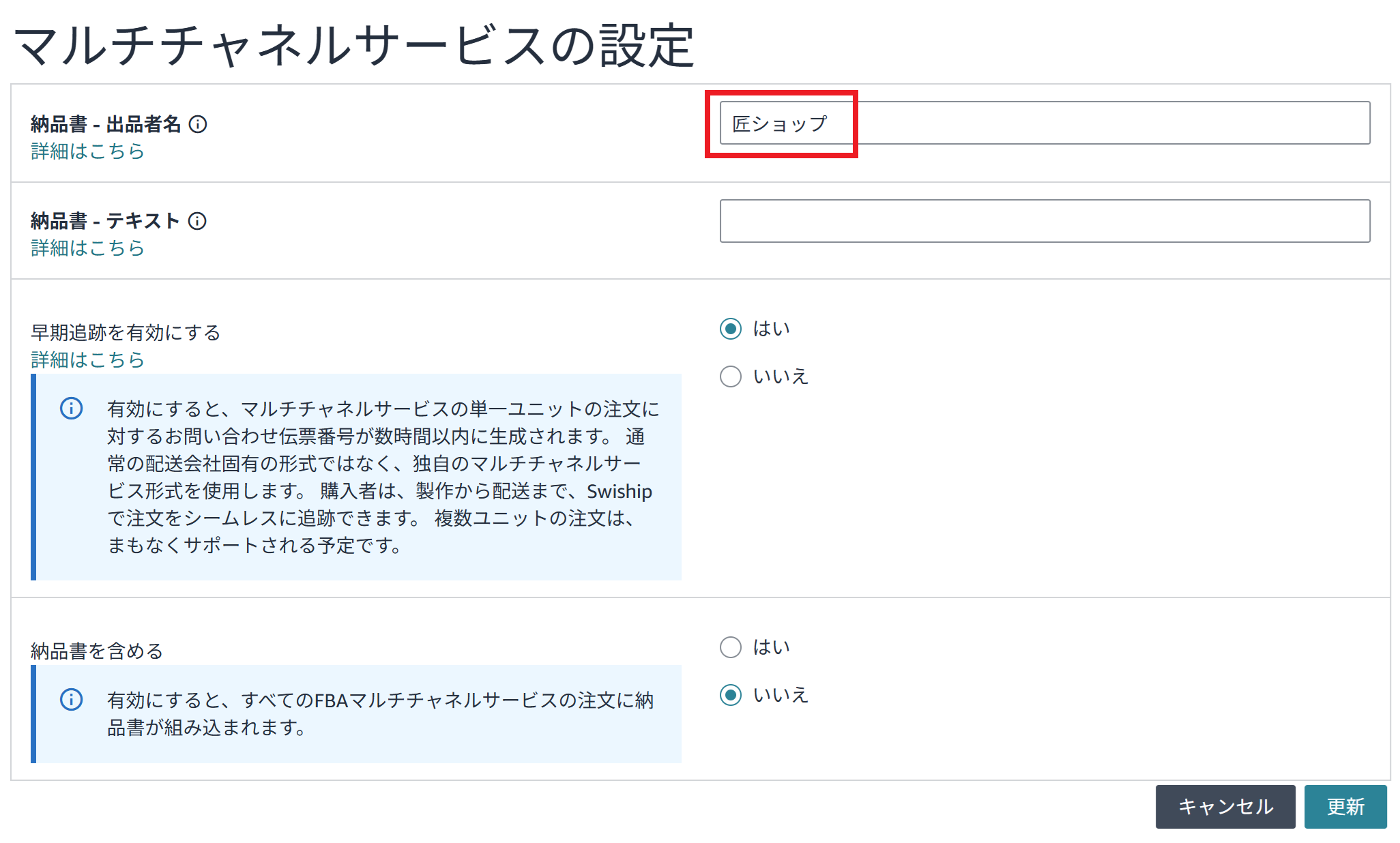Open 詳細はこちら link under 早期追跡を有効にする

pos(87,359)
